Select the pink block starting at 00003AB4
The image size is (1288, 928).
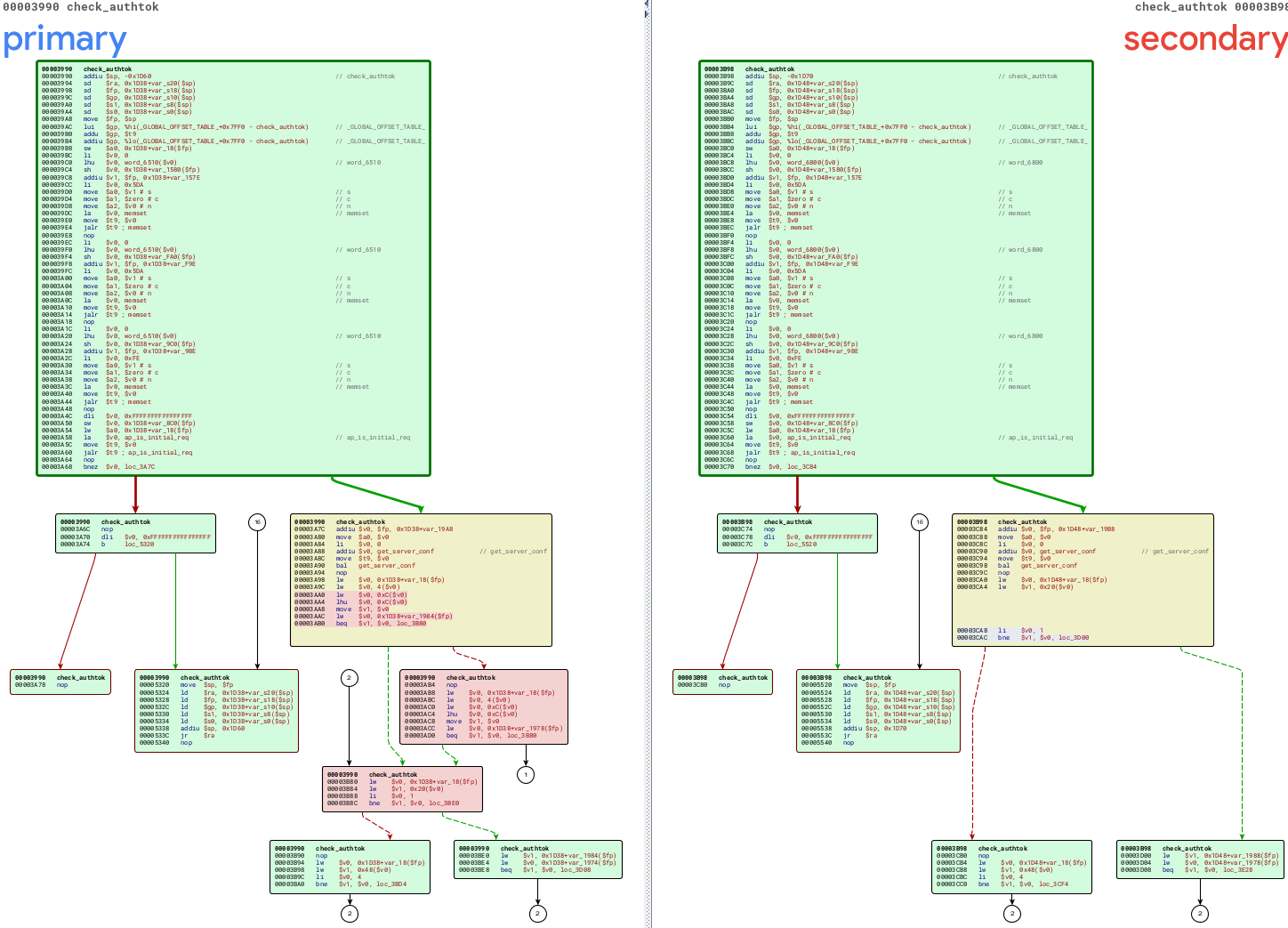coord(484,706)
